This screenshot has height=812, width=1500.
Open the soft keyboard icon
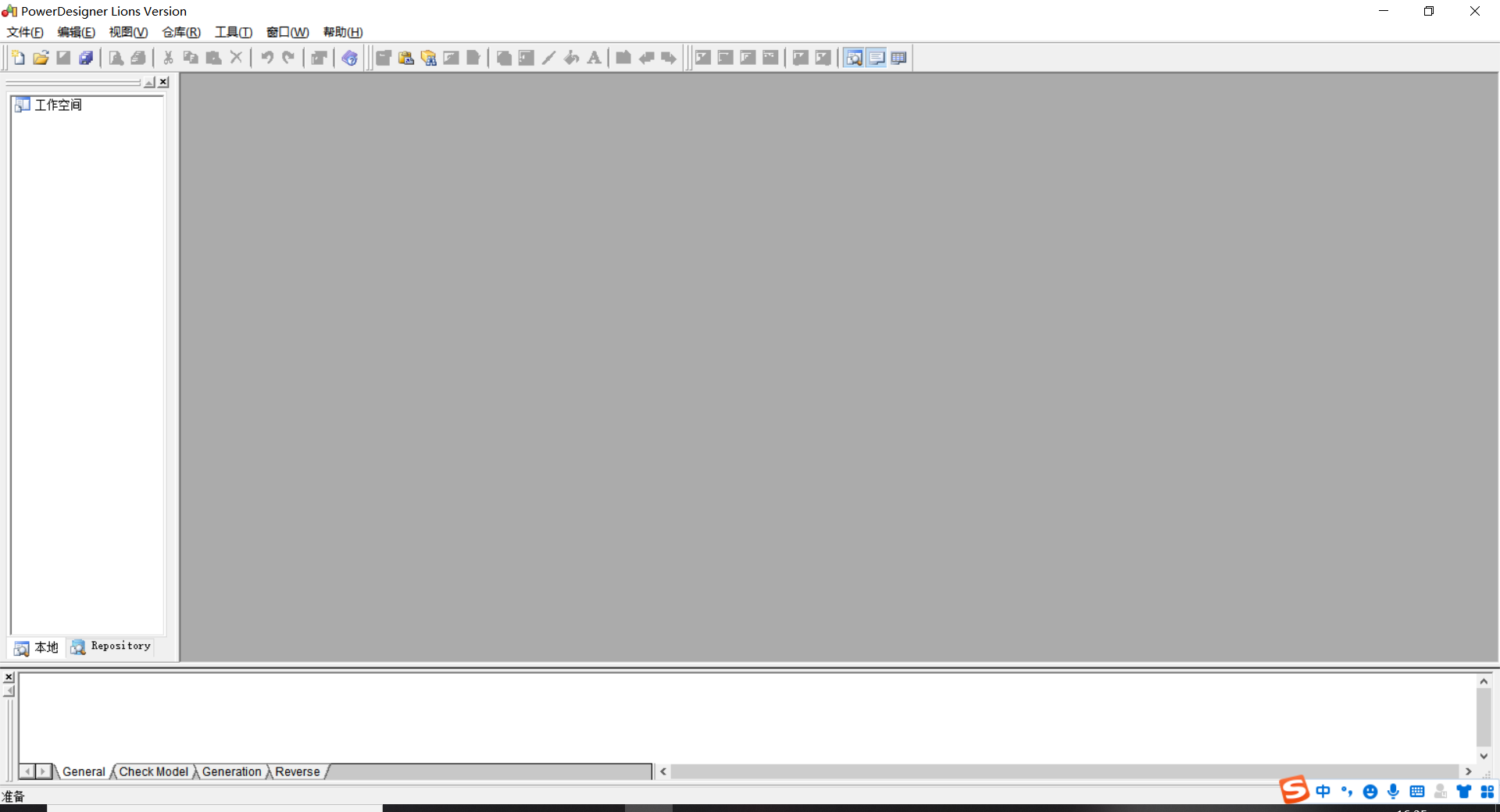point(1416,792)
